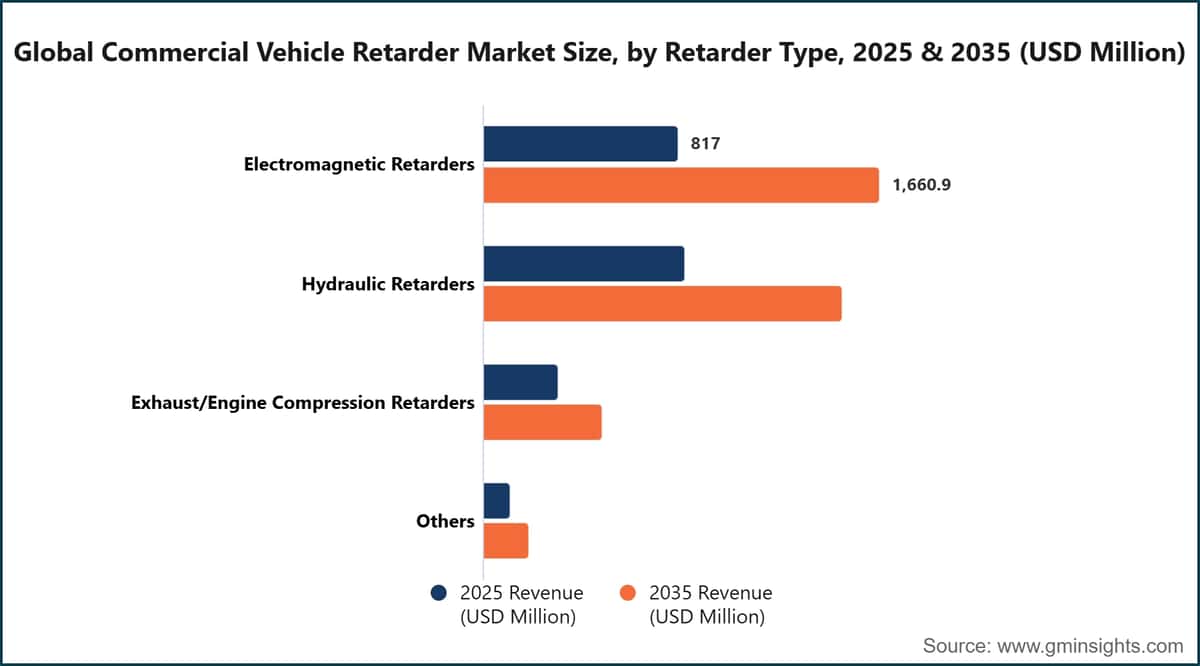Click the 'Exhaust/Engine Compression Retarders' axis label
This screenshot has height=666, width=1200.
point(303,403)
